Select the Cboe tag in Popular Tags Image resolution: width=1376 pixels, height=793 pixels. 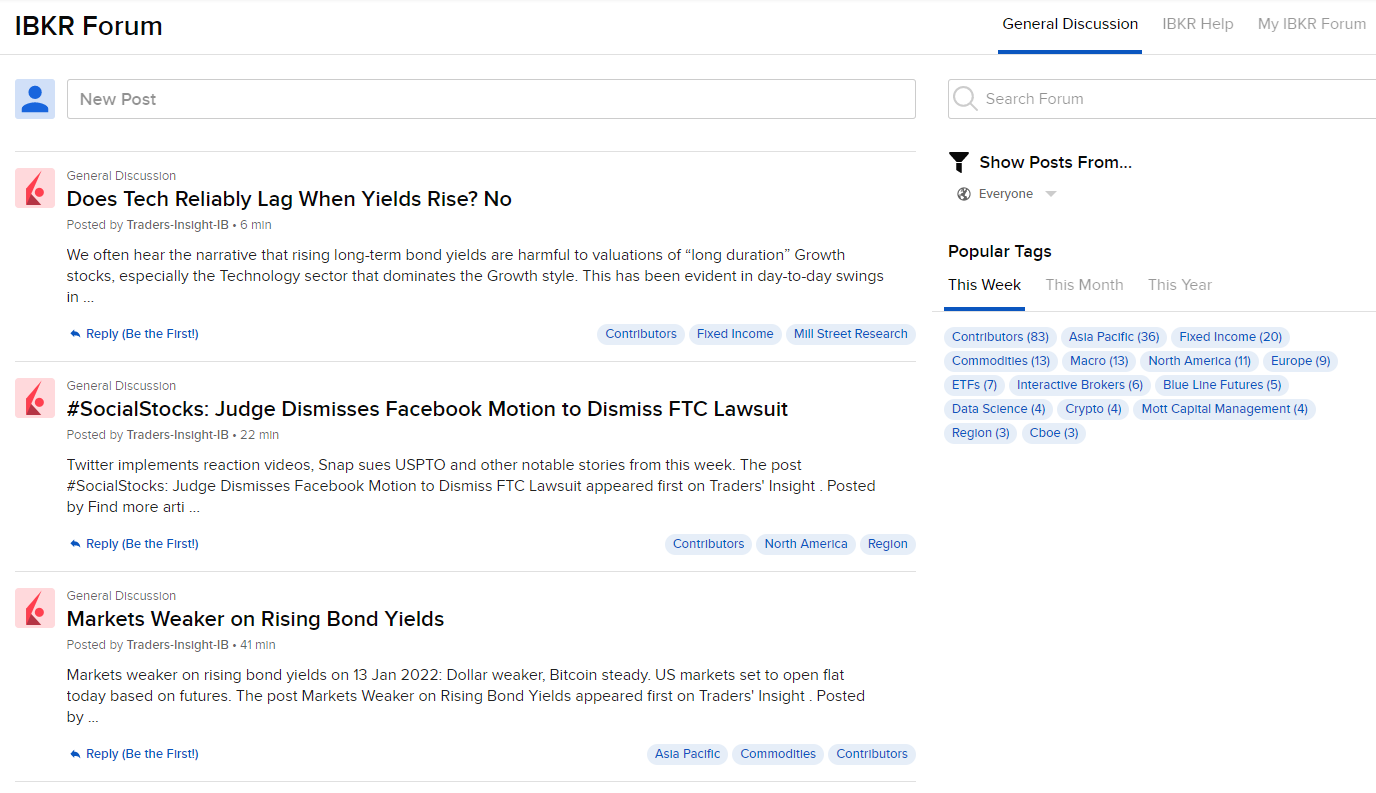tap(1053, 432)
